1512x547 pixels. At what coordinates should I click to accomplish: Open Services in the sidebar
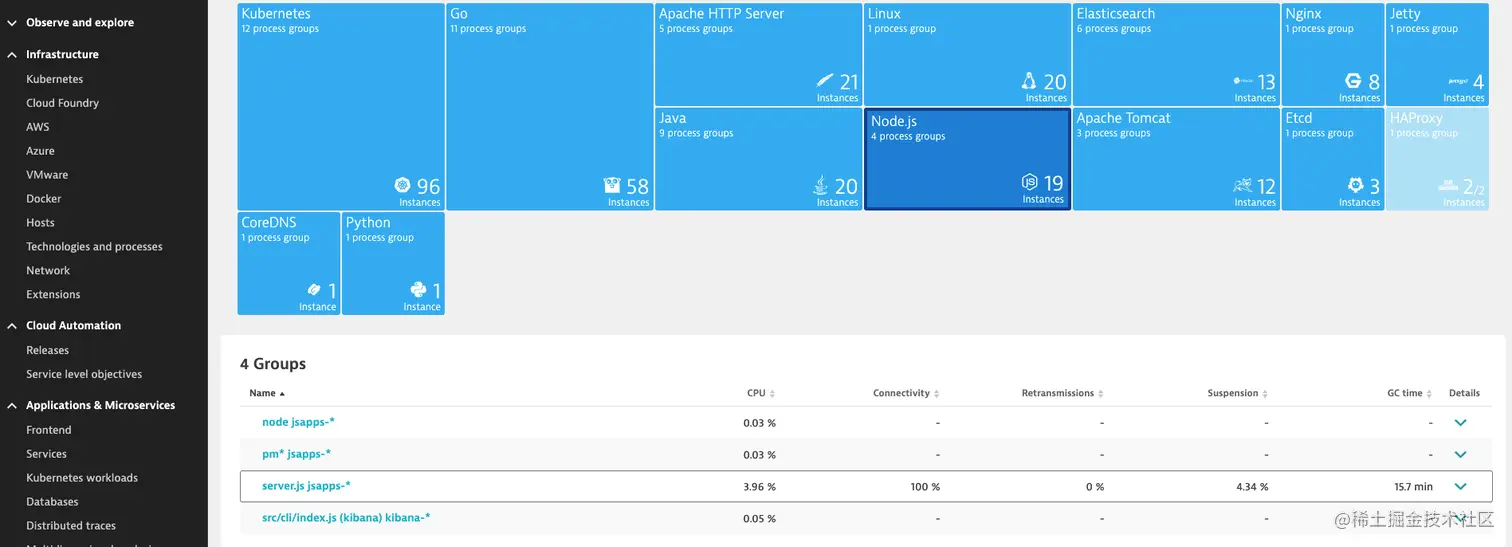click(x=46, y=454)
